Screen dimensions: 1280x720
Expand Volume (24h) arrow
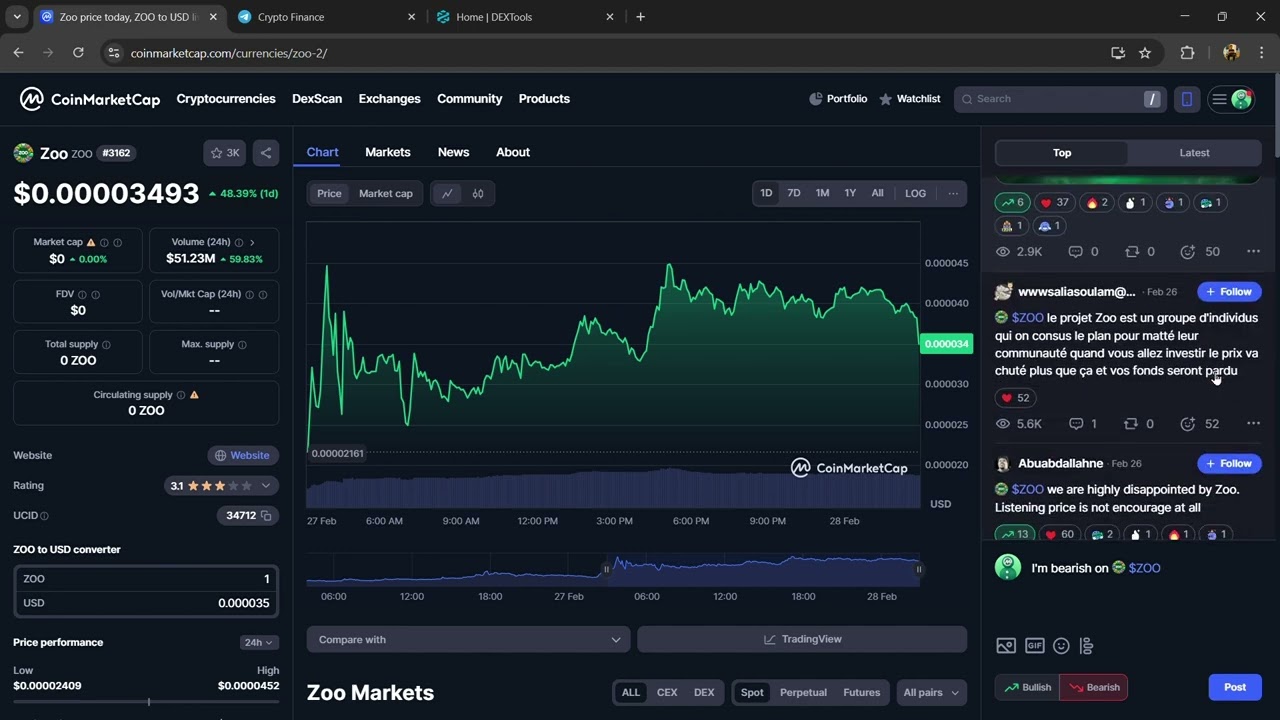click(252, 242)
